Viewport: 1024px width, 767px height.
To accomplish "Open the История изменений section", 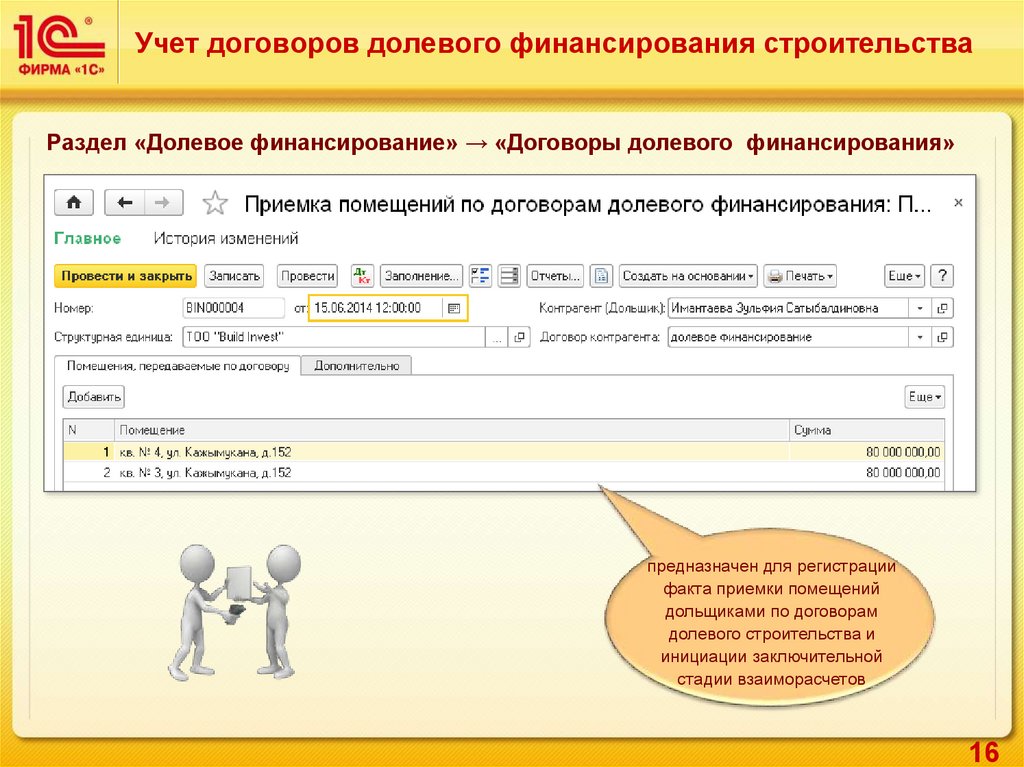I will pos(225,239).
